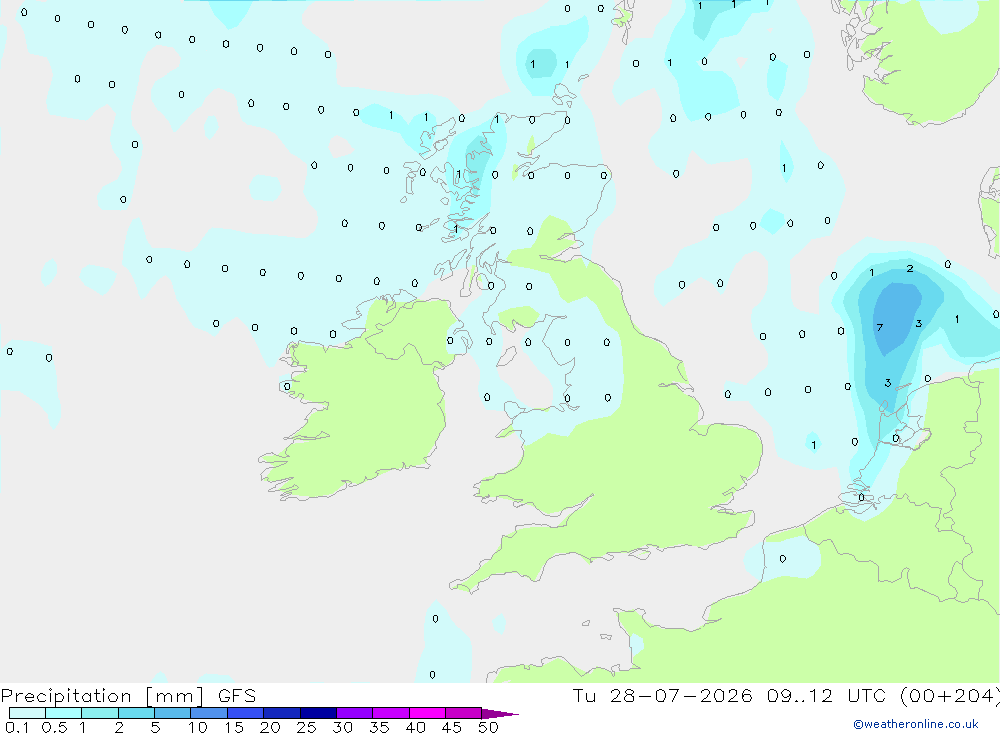Click the legend label "50"

point(489,727)
